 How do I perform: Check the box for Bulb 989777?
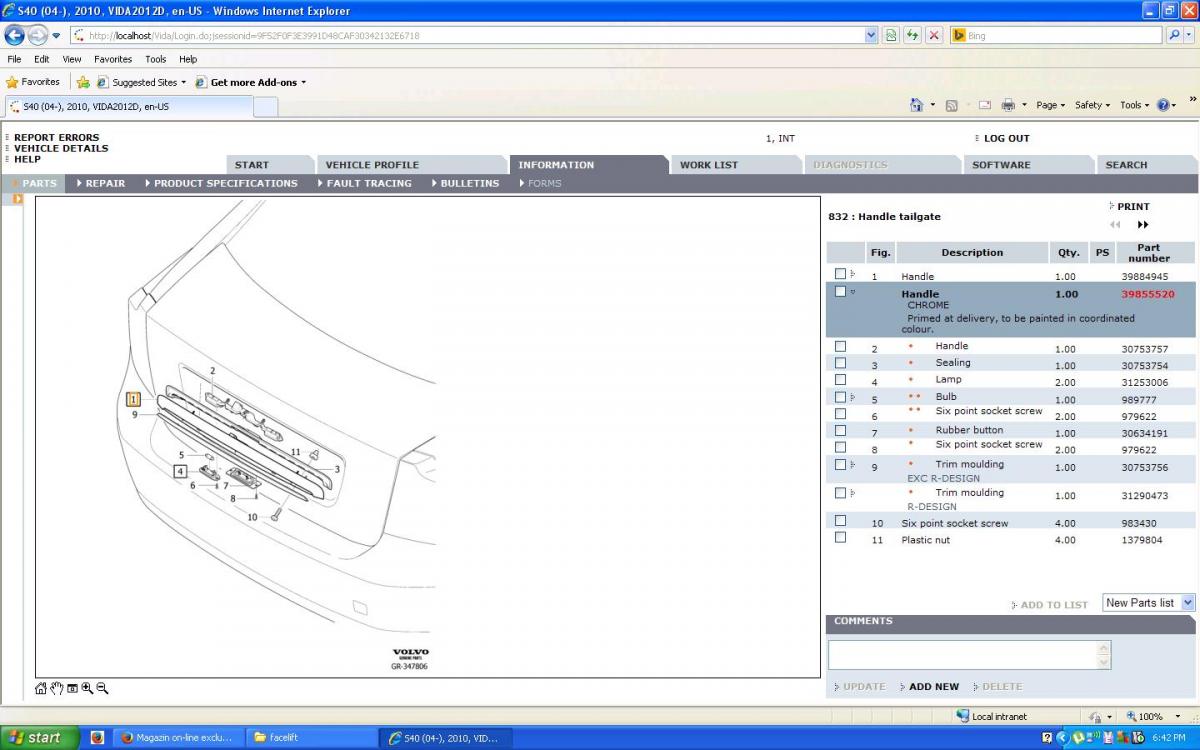point(840,397)
